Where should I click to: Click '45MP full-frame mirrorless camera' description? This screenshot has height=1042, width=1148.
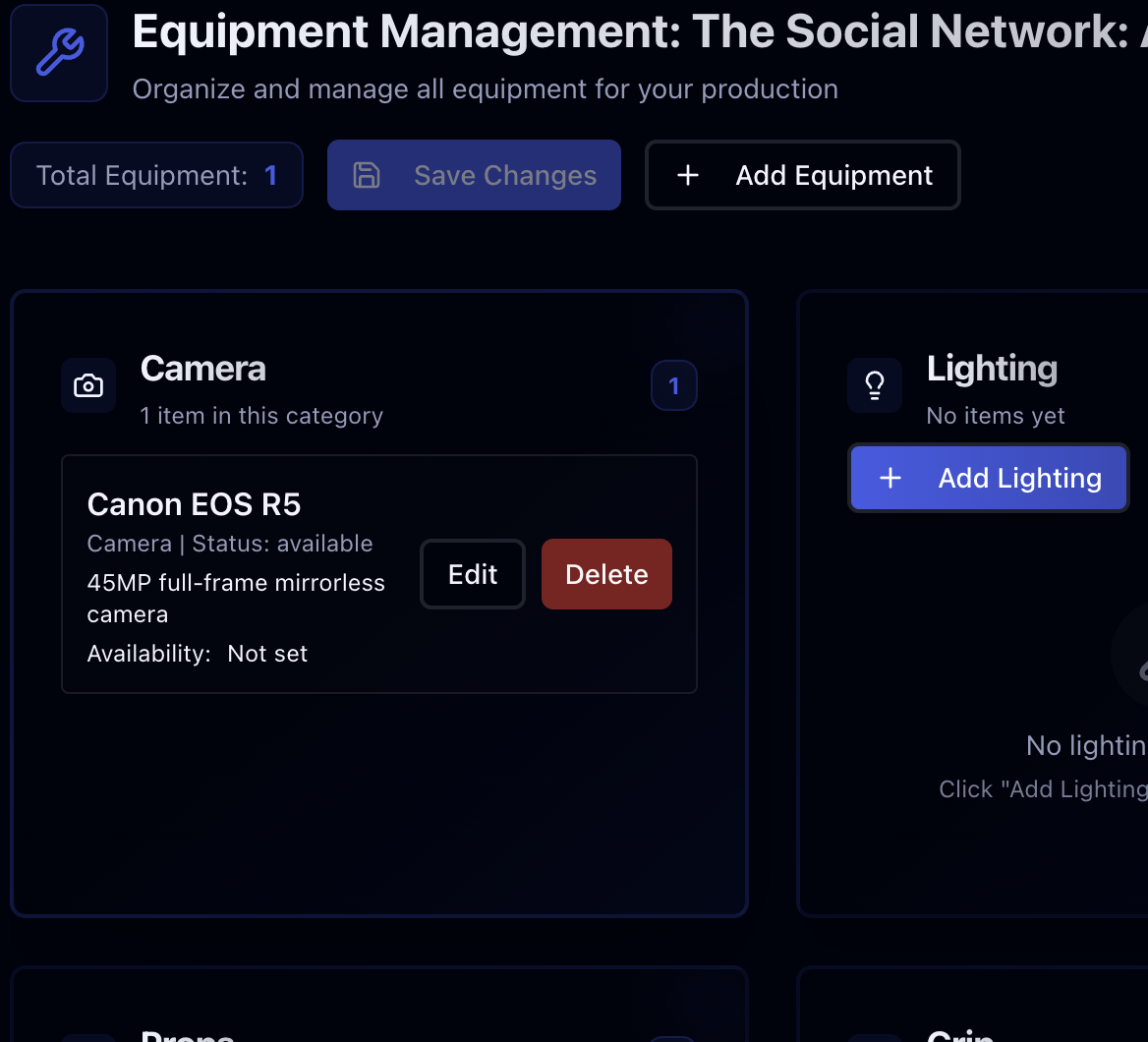(x=236, y=599)
